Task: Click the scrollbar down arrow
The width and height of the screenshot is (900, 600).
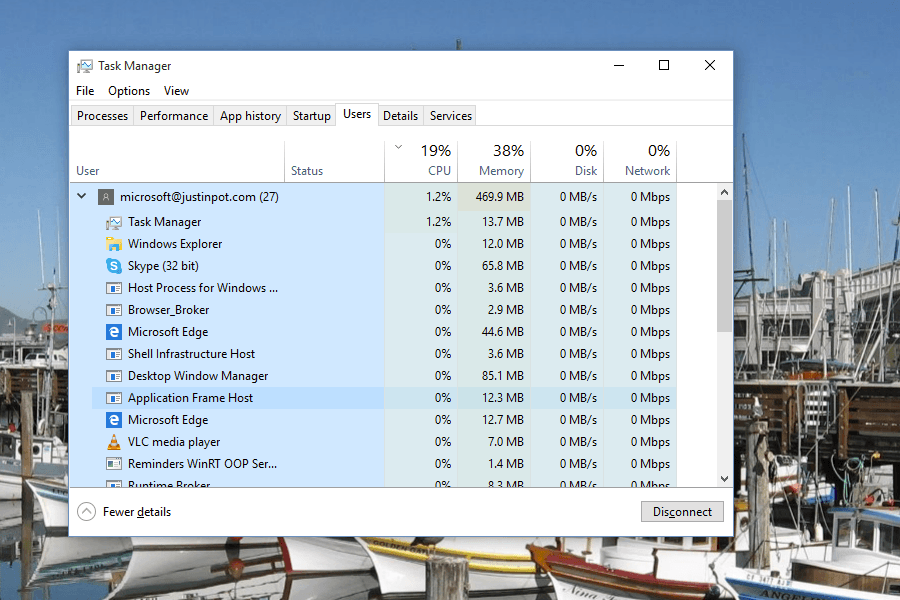Action: (x=724, y=478)
